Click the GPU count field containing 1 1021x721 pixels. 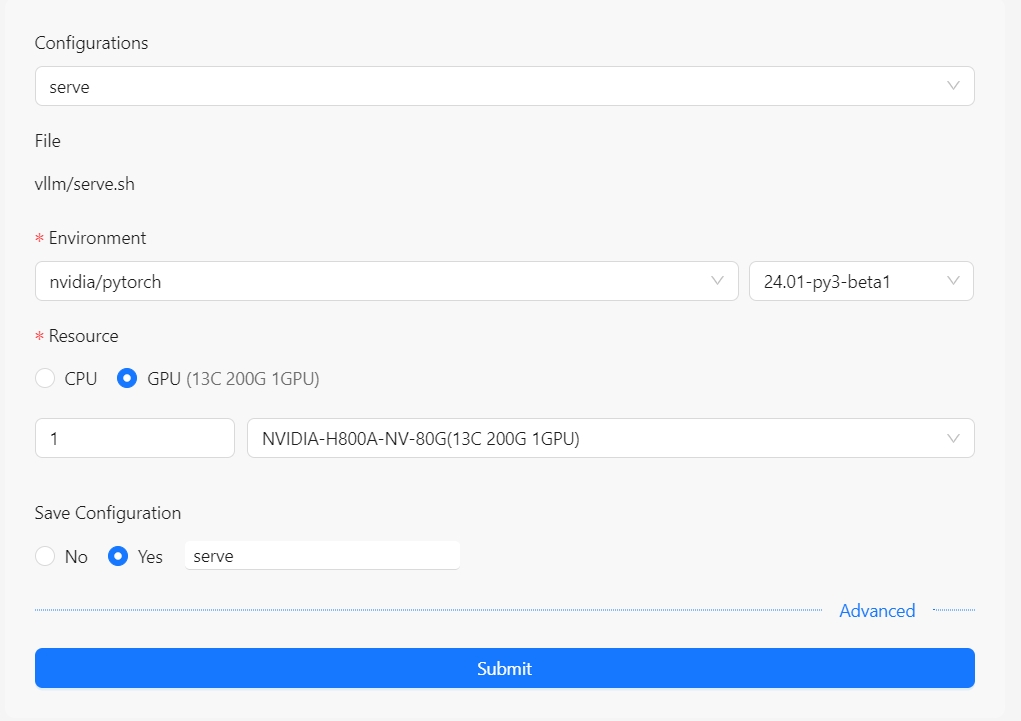(x=134, y=438)
